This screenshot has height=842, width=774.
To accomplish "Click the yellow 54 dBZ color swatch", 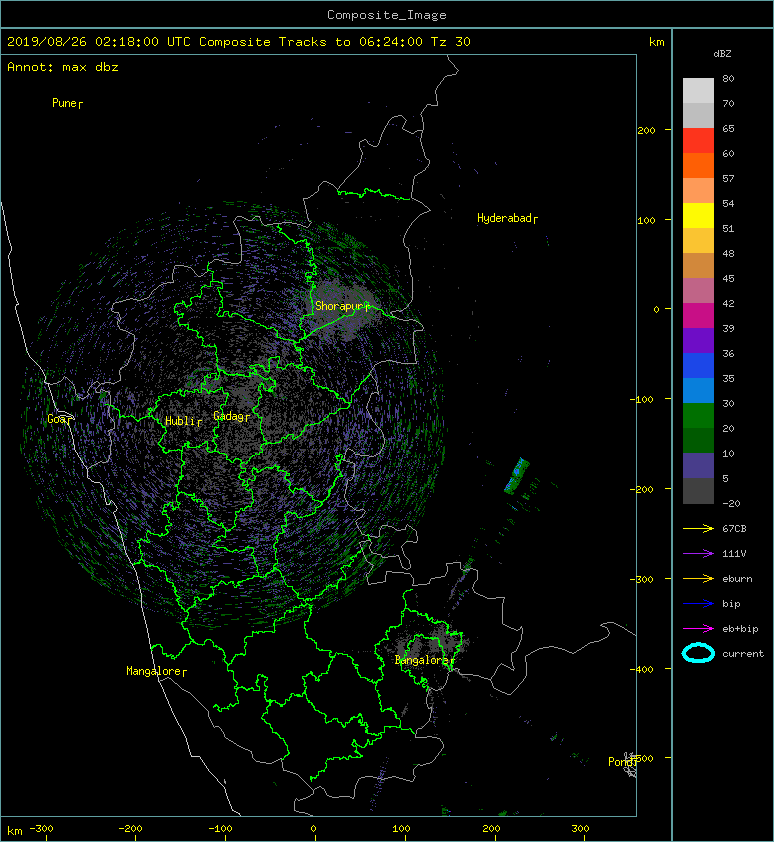I will coord(698,215).
